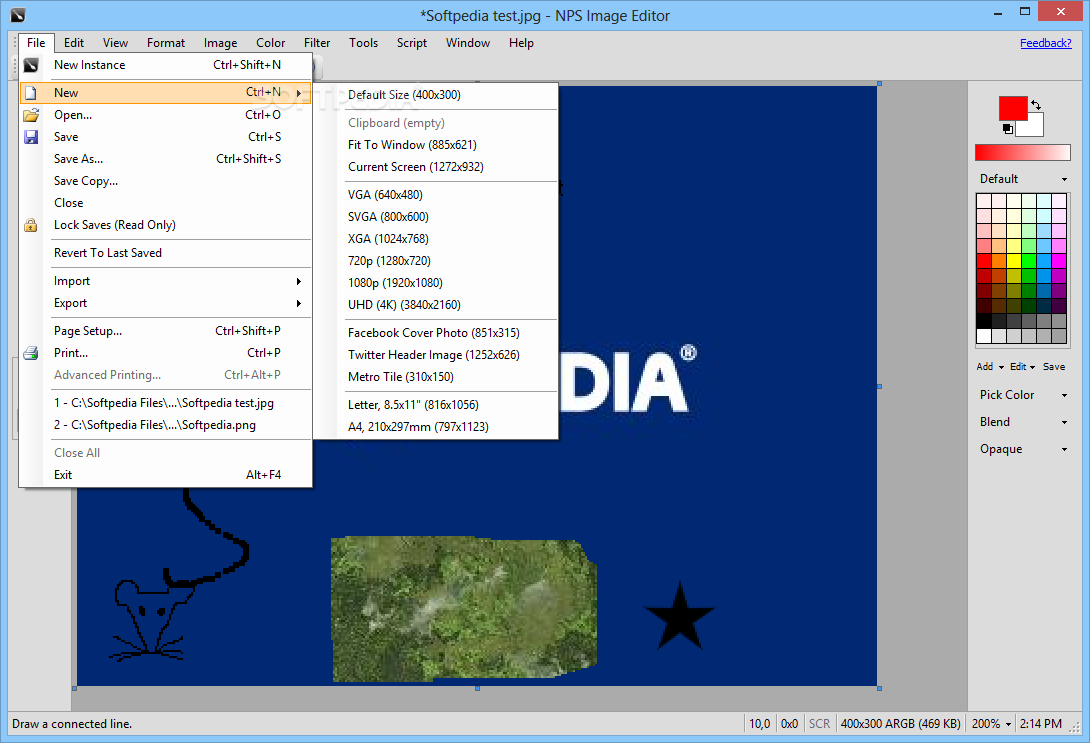The height and width of the screenshot is (743, 1090).
Task: Create new Default Size (400x300) image
Action: (436, 95)
